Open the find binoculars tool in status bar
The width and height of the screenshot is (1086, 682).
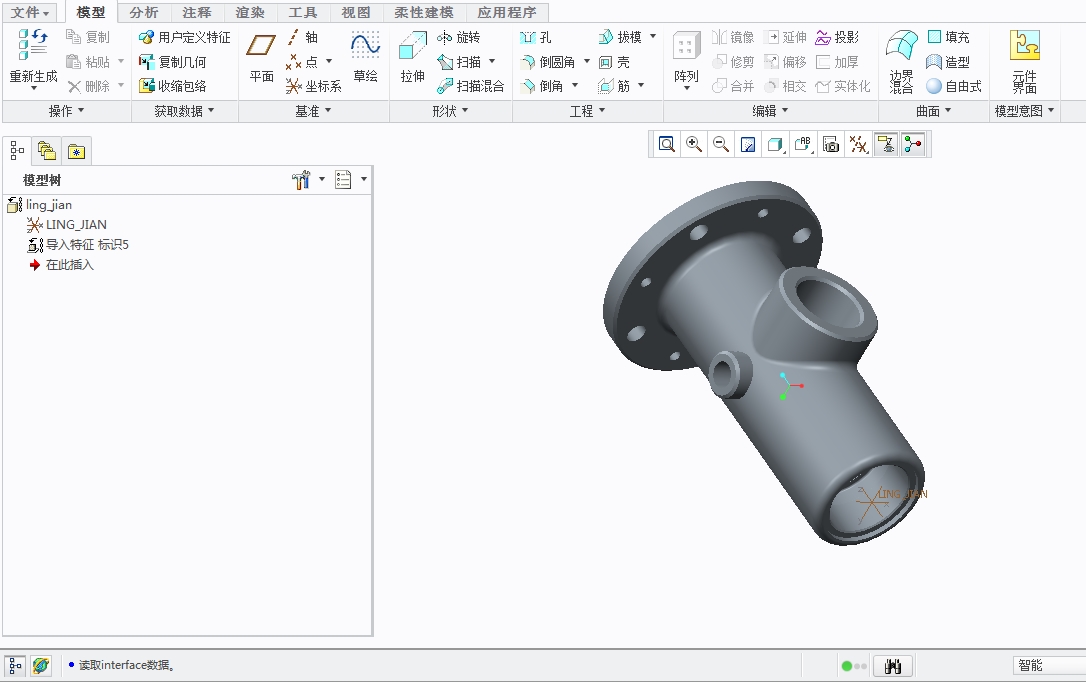(893, 666)
